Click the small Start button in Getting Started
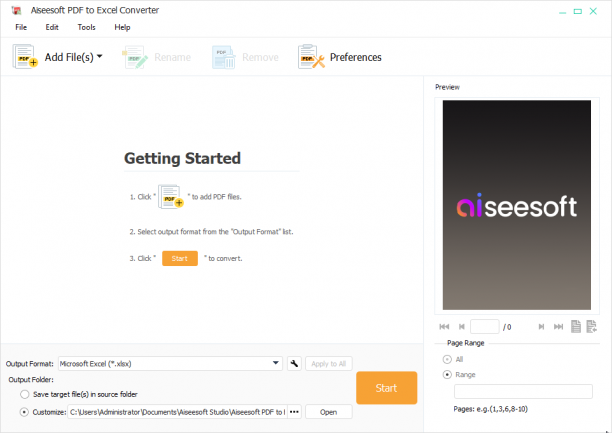Image resolution: width=612 pixels, height=433 pixels. pyautogui.click(x=180, y=258)
